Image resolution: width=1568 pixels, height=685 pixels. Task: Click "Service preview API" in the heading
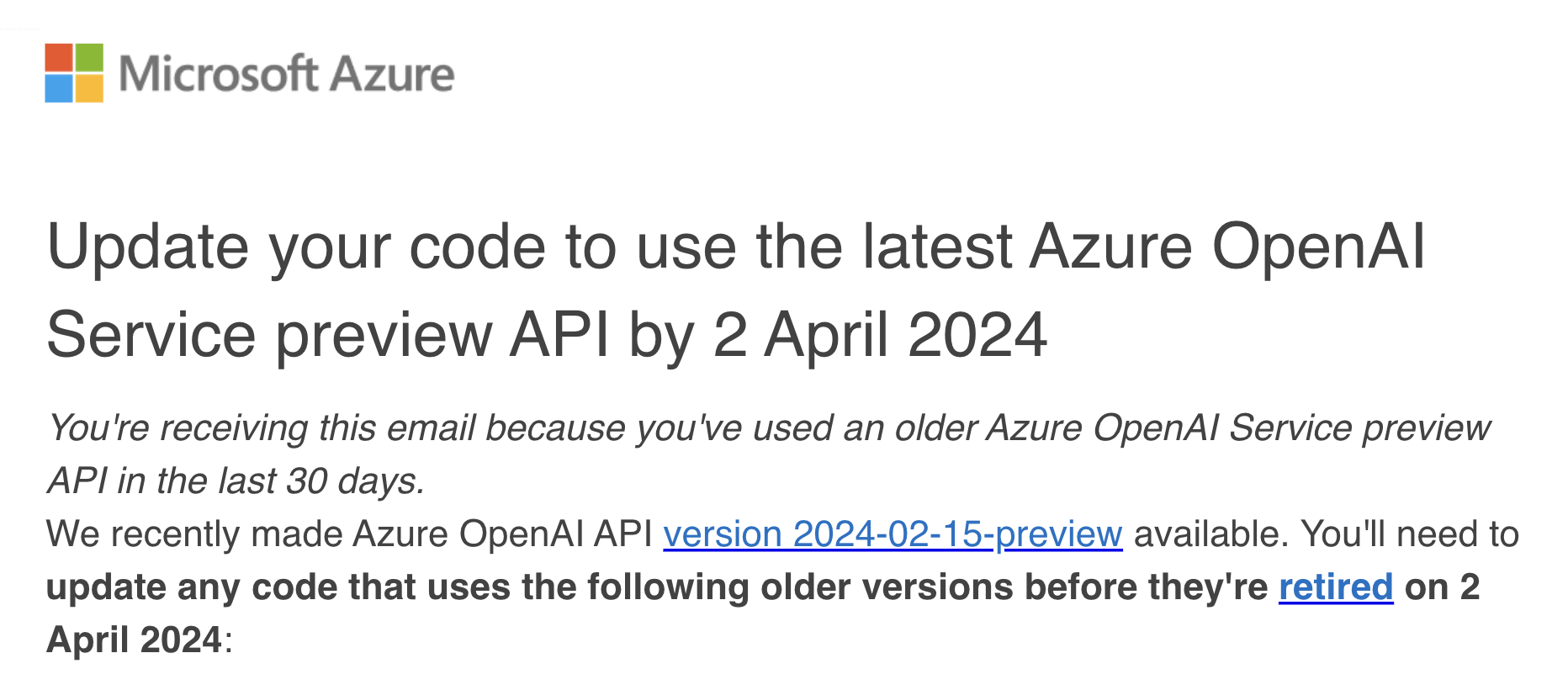coord(328,335)
